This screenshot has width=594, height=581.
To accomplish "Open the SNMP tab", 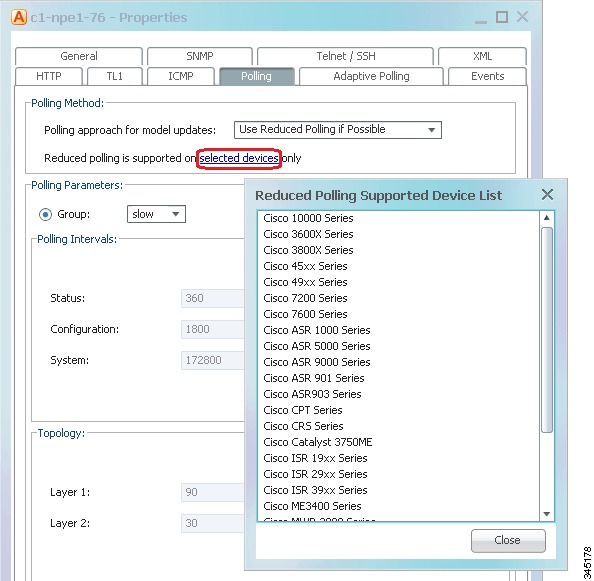I will [200, 56].
